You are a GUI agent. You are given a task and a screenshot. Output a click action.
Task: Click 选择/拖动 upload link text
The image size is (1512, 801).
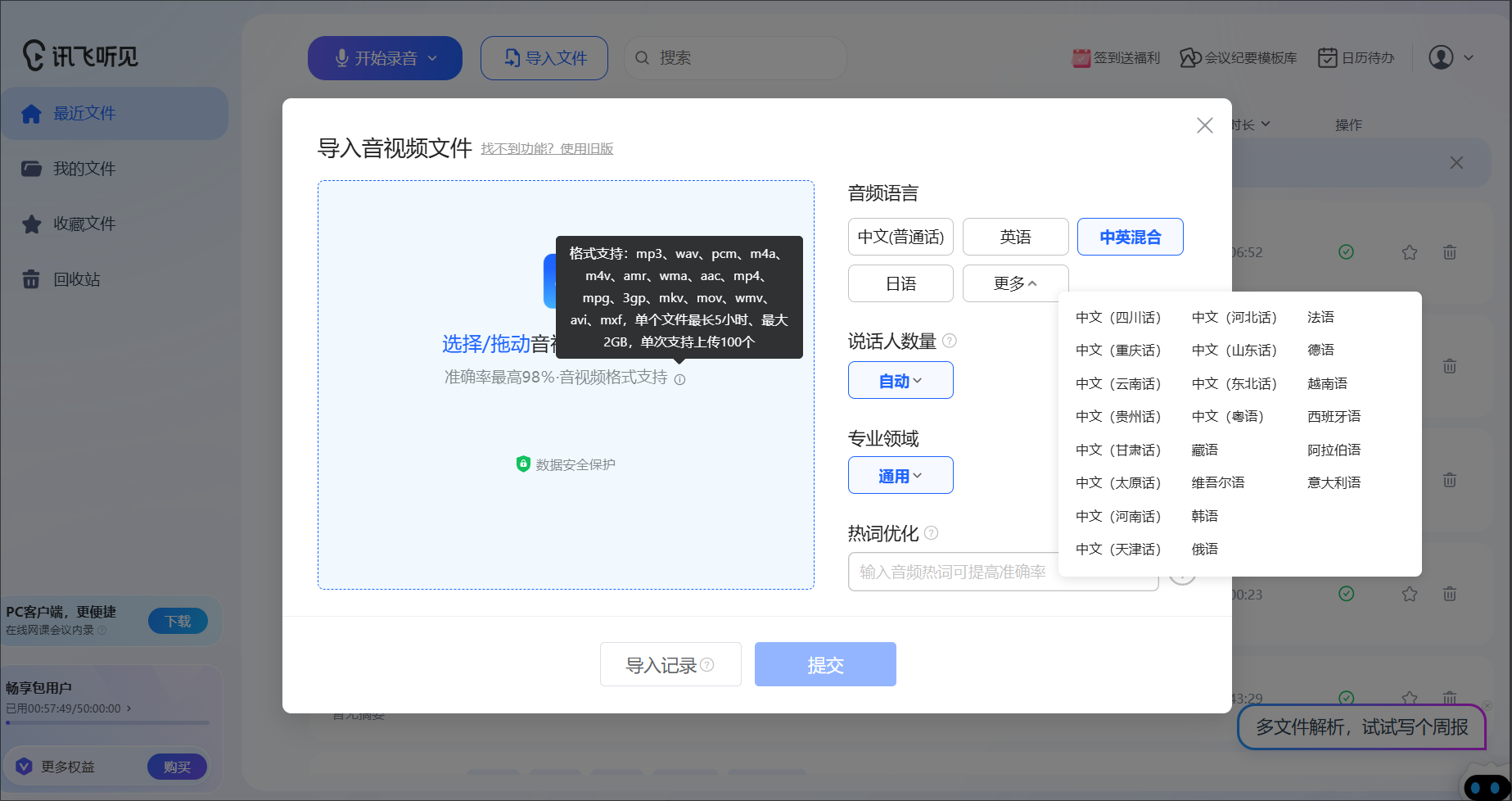[486, 344]
